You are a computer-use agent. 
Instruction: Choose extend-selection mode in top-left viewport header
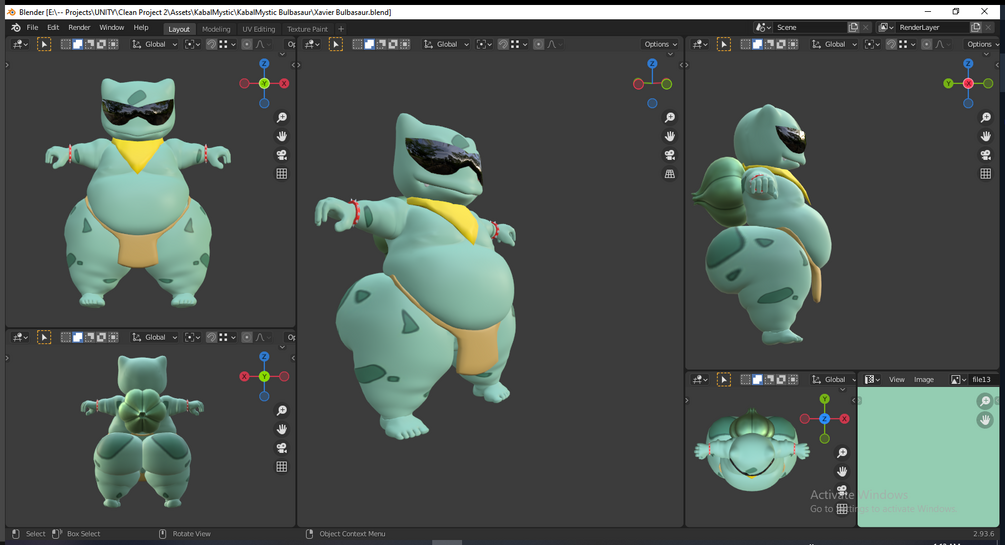pyautogui.click(x=78, y=44)
